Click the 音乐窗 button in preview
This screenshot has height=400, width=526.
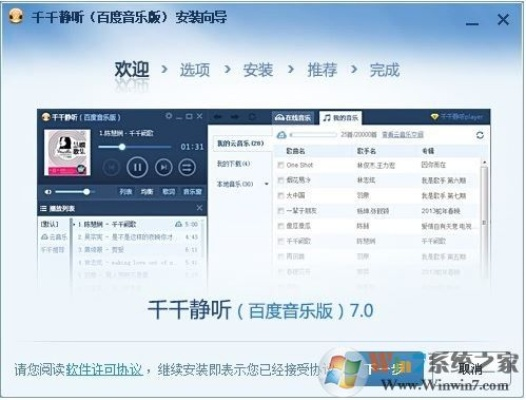click(x=192, y=192)
